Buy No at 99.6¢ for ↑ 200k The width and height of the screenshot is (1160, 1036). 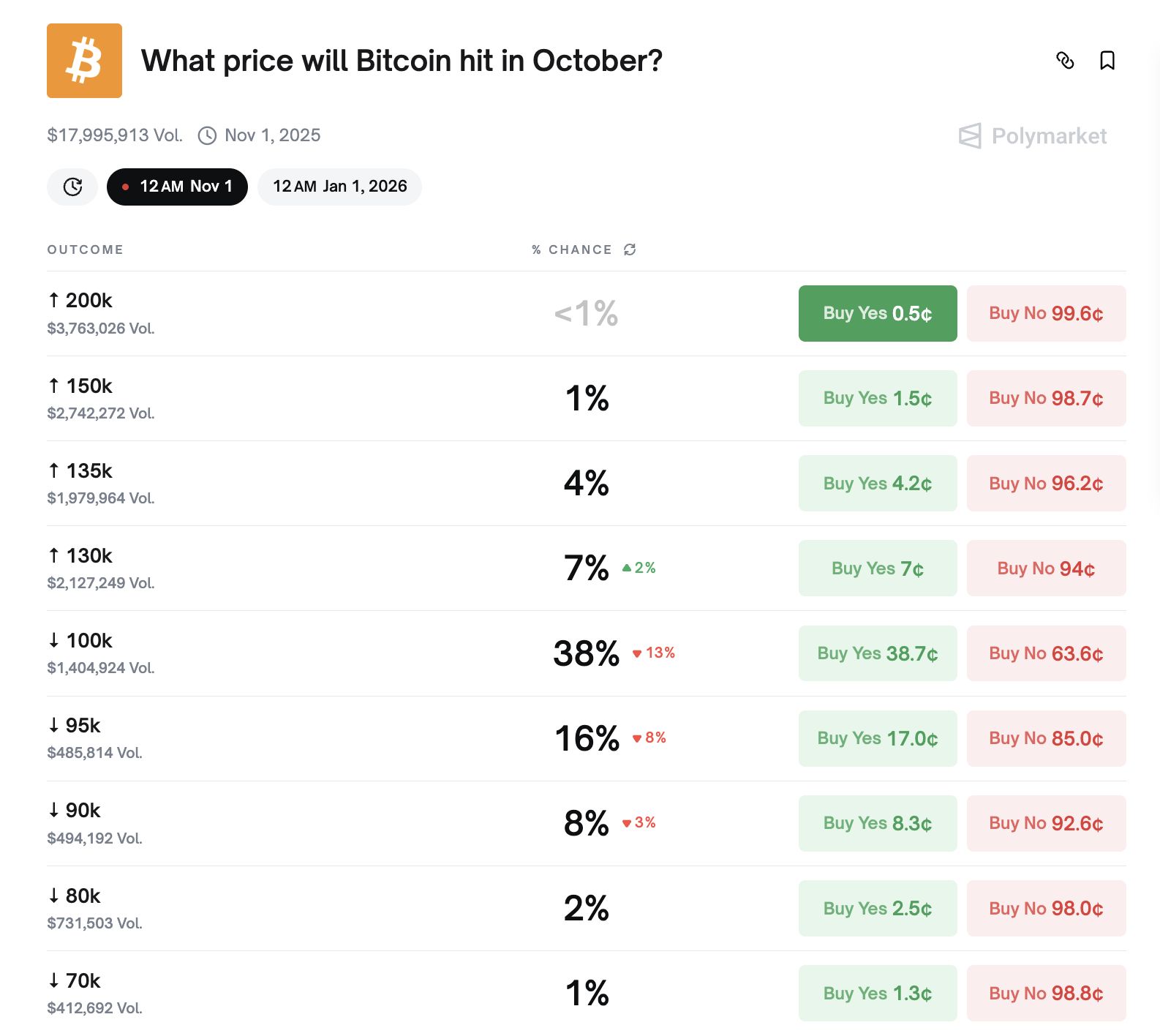click(x=1046, y=313)
